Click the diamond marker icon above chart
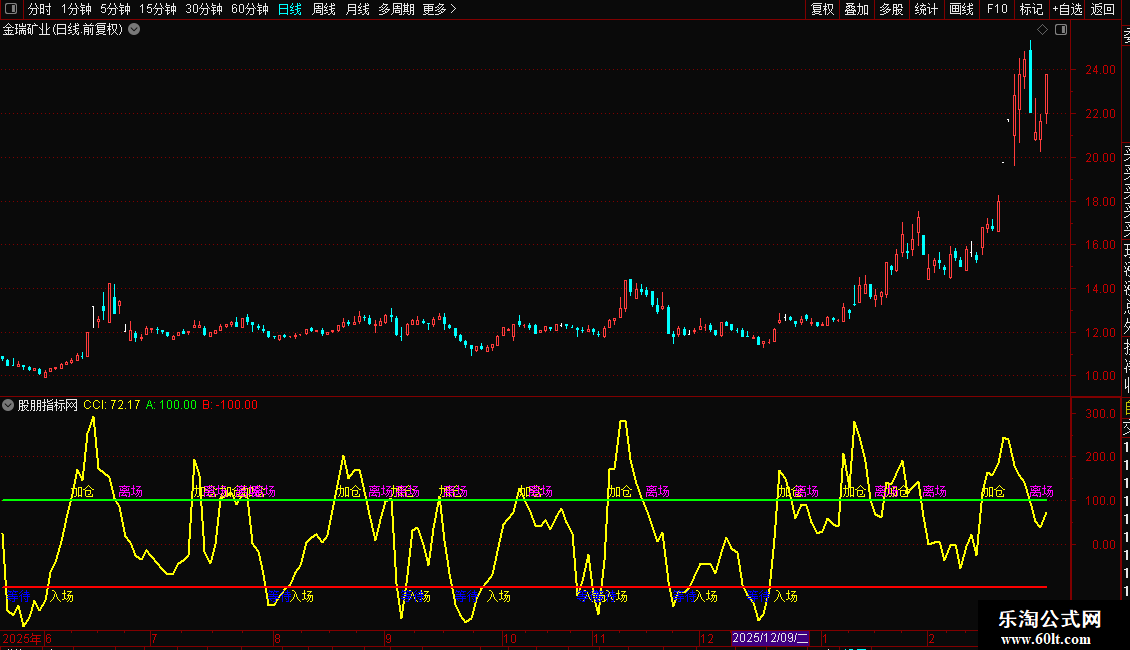The image size is (1130, 650). 1042,30
